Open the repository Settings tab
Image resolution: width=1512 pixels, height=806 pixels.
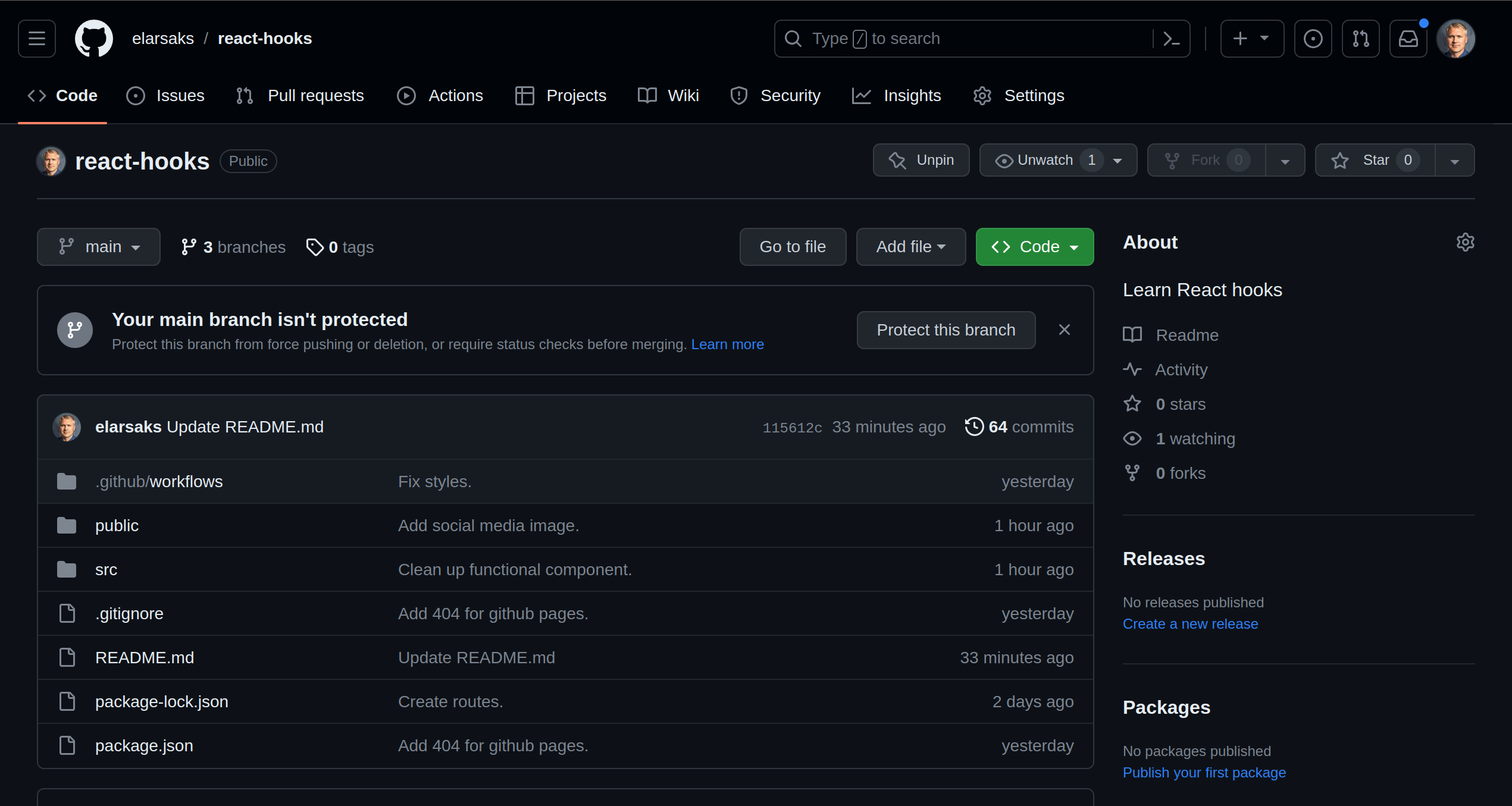tap(1019, 96)
